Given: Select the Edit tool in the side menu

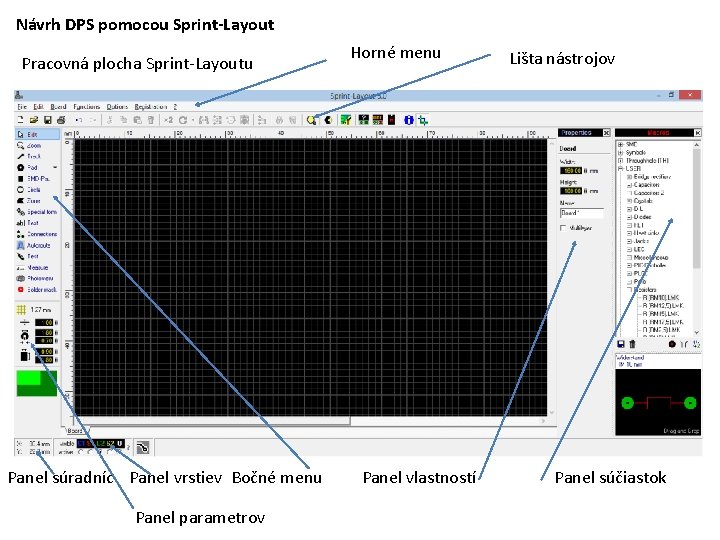Looking at the screenshot, I should (37, 134).
